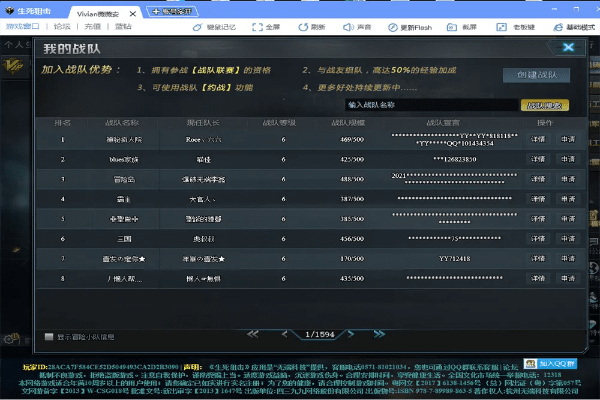Screen dimensions: 600x400
Task: View details (详情) for 冒险岛 team
Action: [x=538, y=179]
